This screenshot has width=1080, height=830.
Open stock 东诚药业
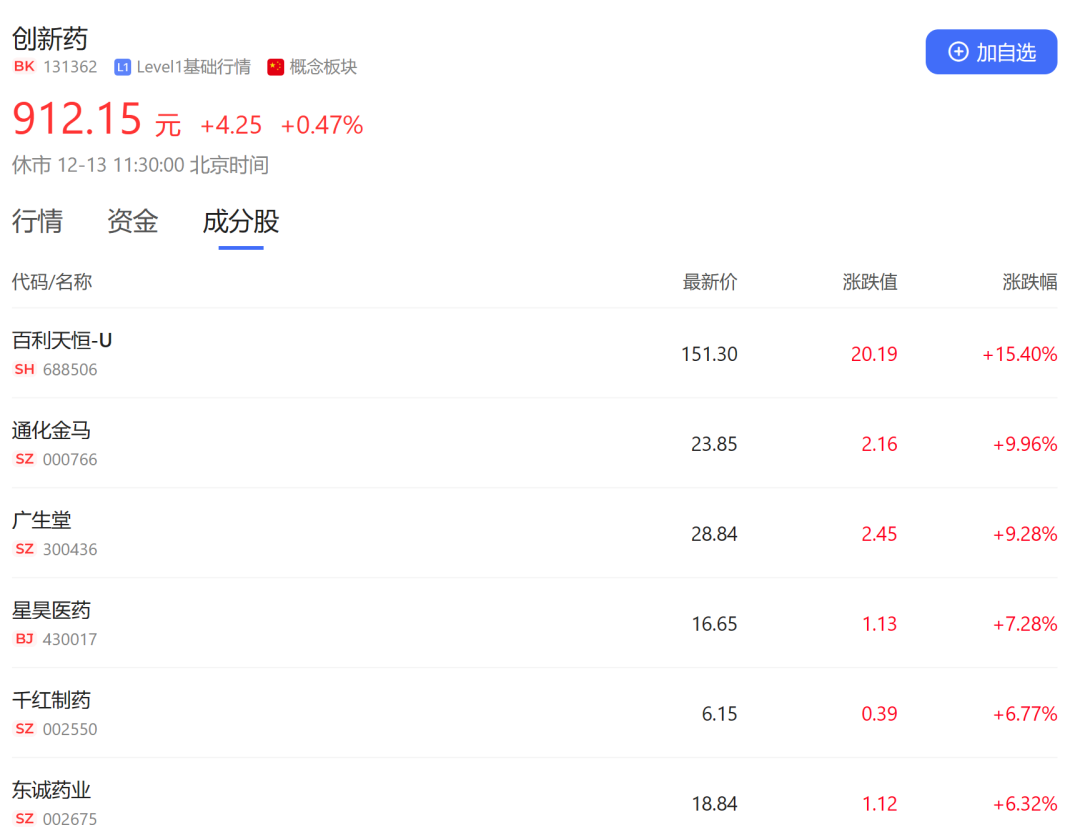[x=51, y=790]
